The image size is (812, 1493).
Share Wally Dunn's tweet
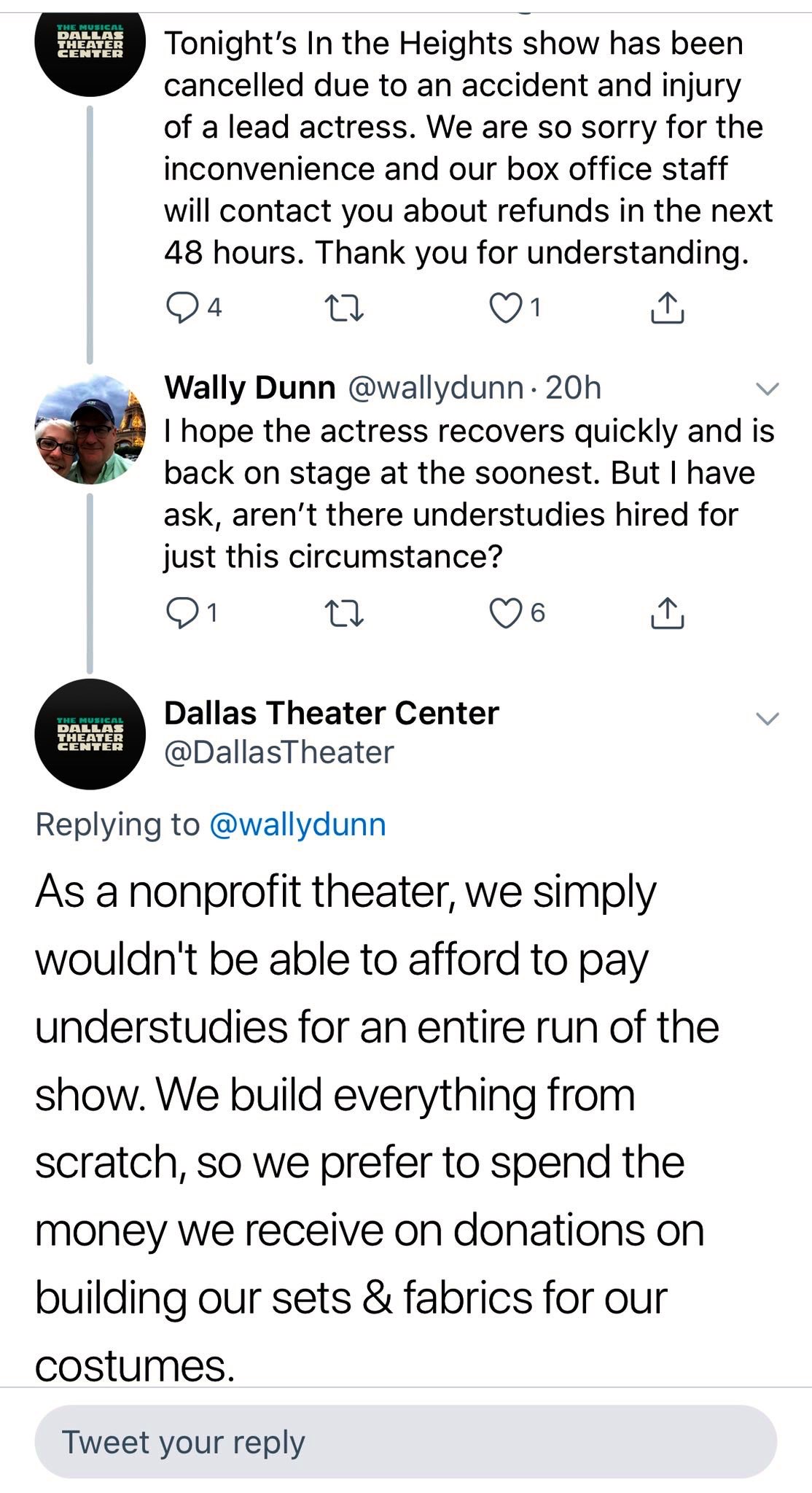(667, 613)
